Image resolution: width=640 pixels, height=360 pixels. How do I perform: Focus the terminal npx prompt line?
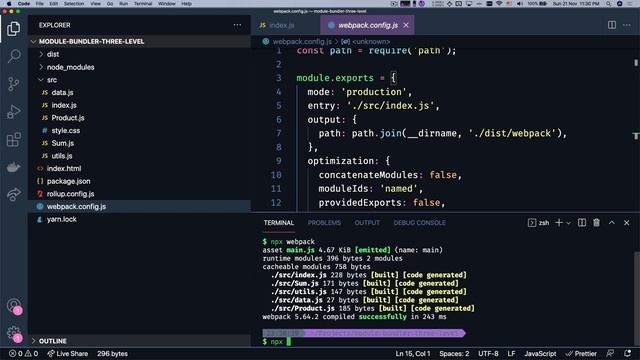(x=276, y=342)
